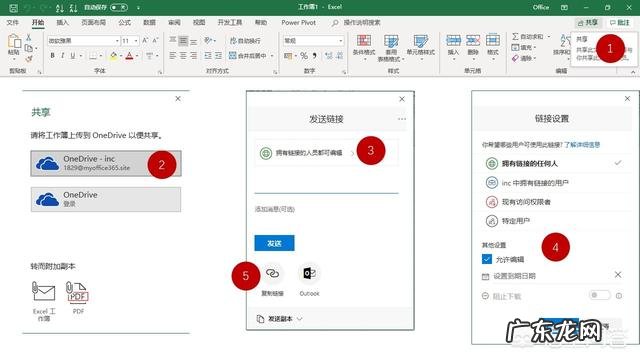Click the blue Send button
This screenshot has width=640, height=360.
pyautogui.click(x=274, y=243)
